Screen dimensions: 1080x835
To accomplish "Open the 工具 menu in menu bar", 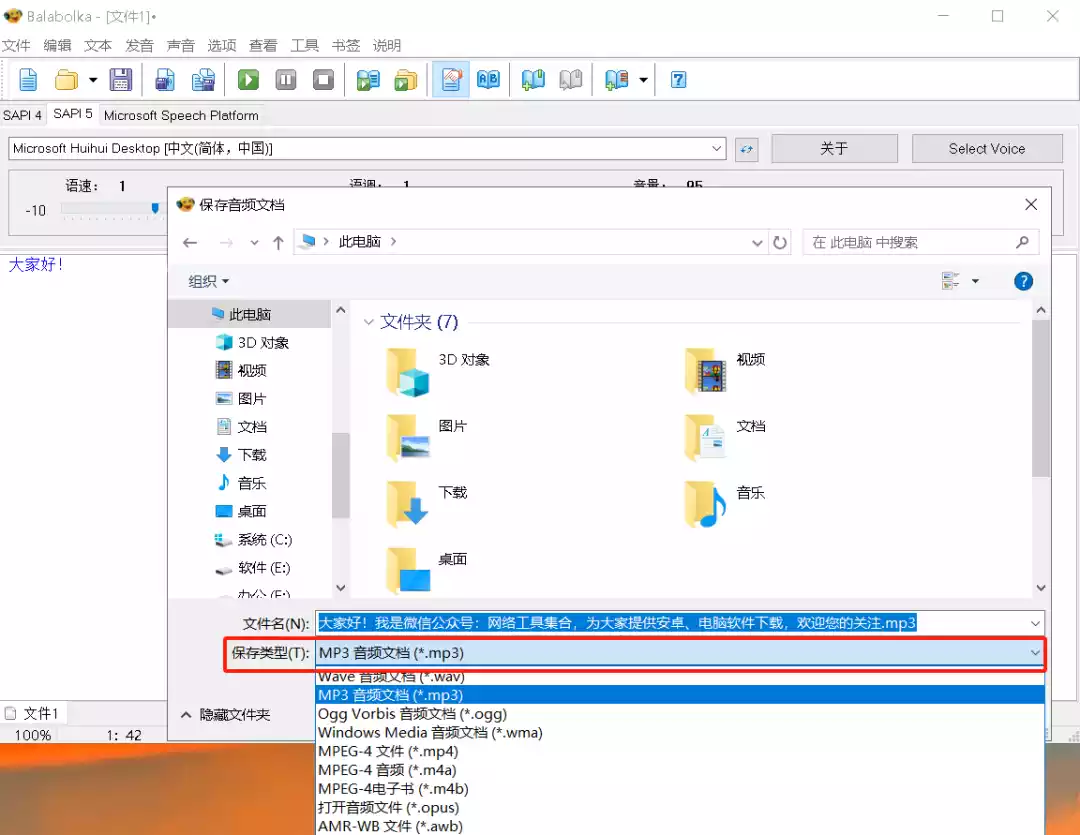I will pyautogui.click(x=304, y=45).
